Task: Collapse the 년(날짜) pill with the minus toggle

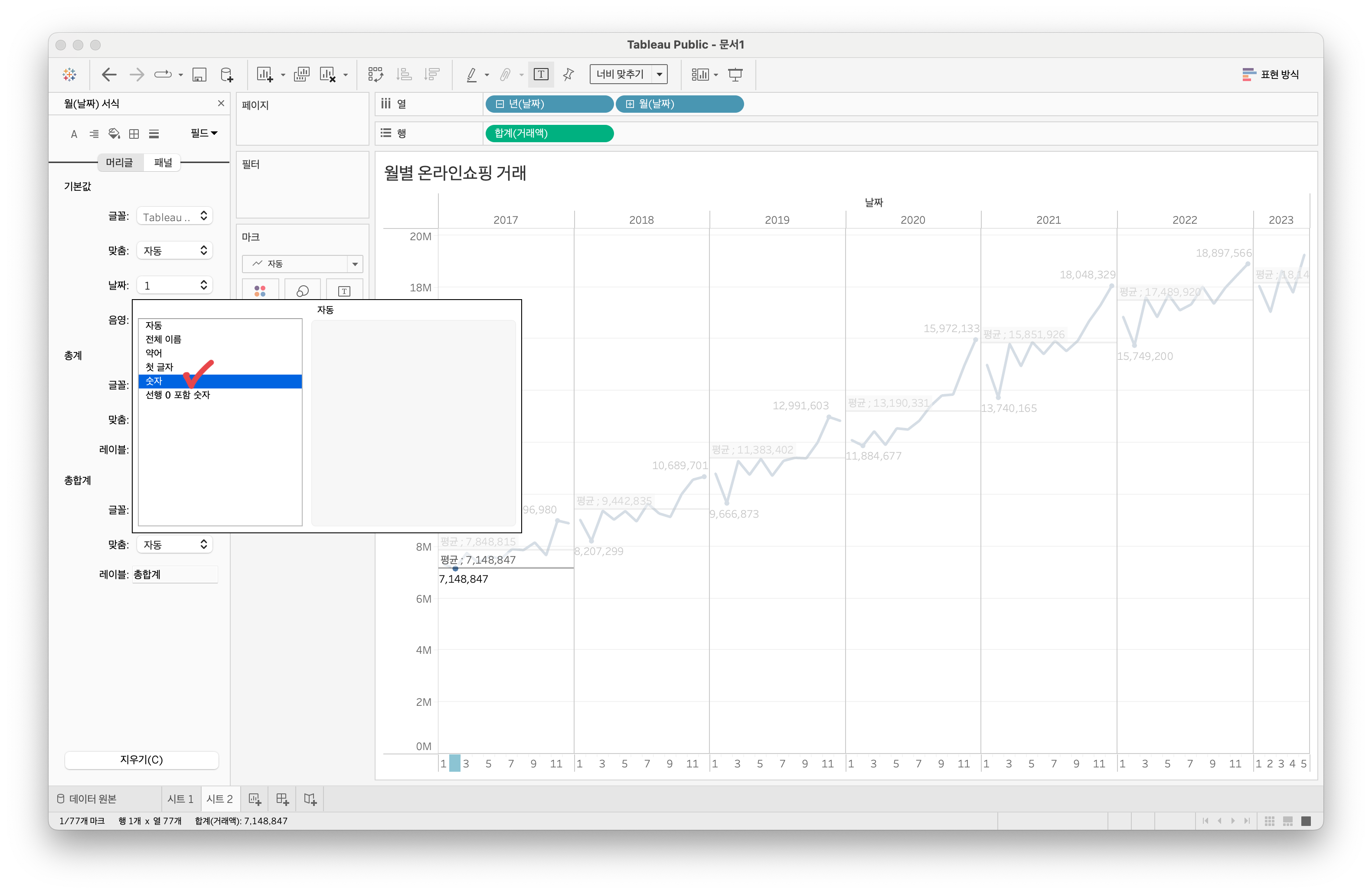Action: pos(500,104)
